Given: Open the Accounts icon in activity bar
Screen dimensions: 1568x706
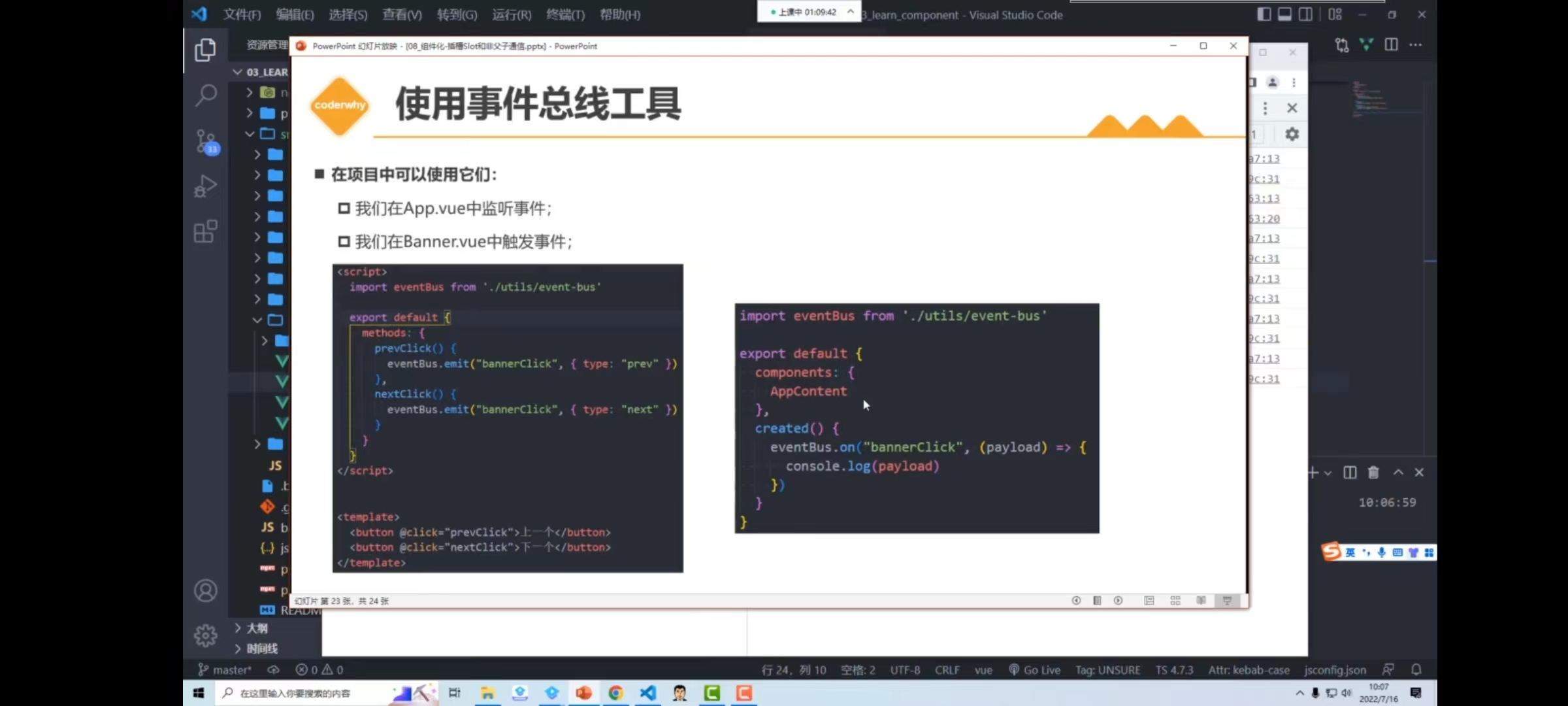Looking at the screenshot, I should coord(205,591).
